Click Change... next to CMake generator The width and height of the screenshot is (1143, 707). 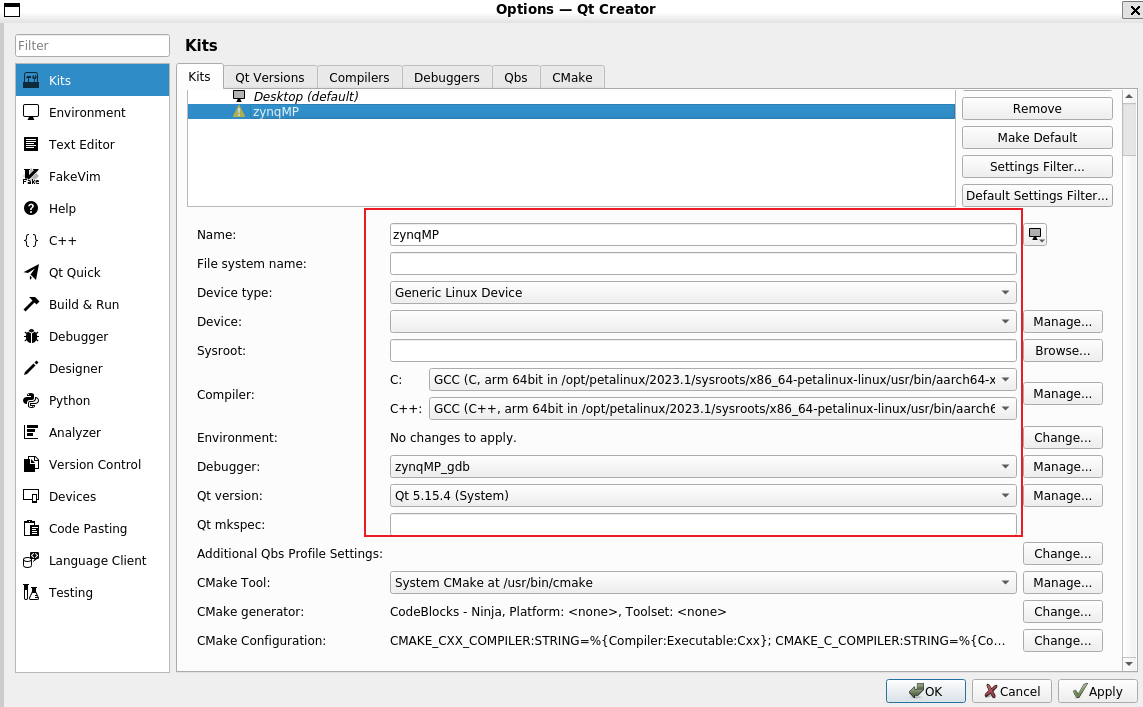coord(1063,612)
